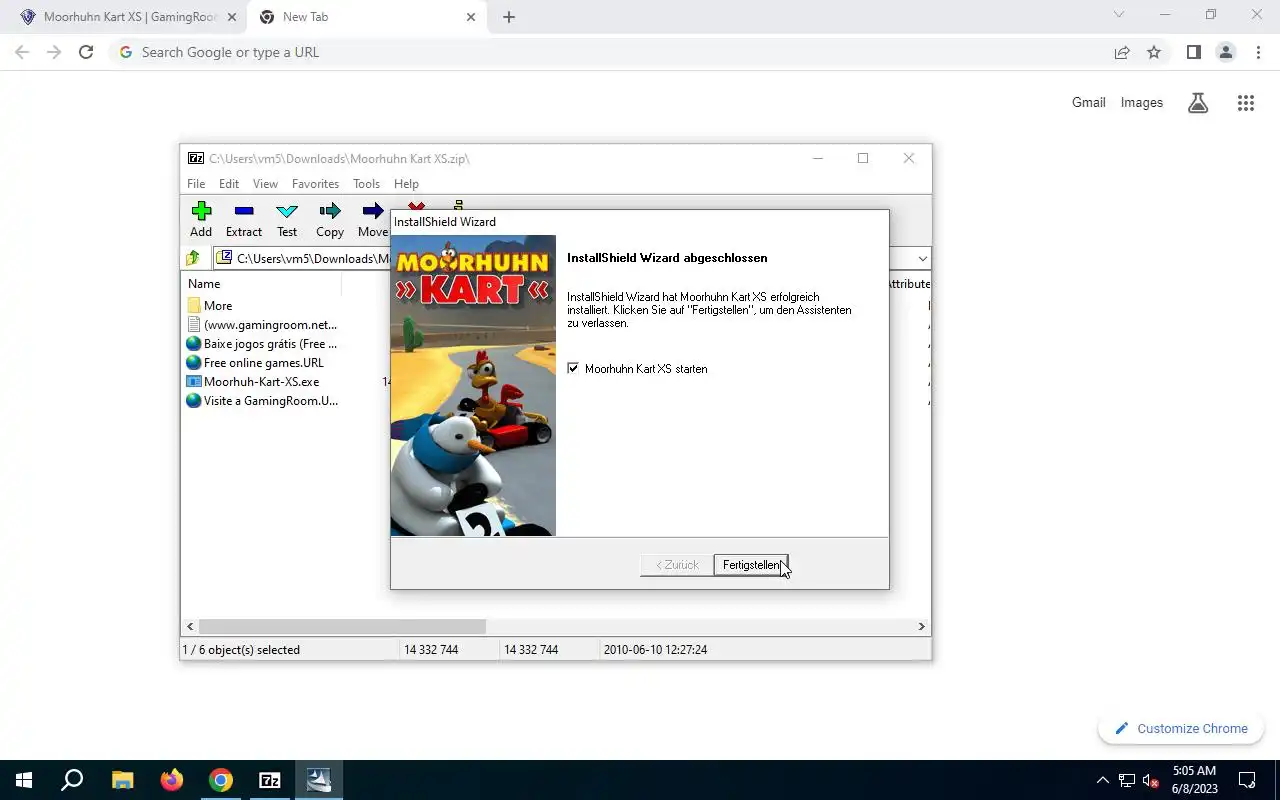Click Customize Chrome button

1180,728
